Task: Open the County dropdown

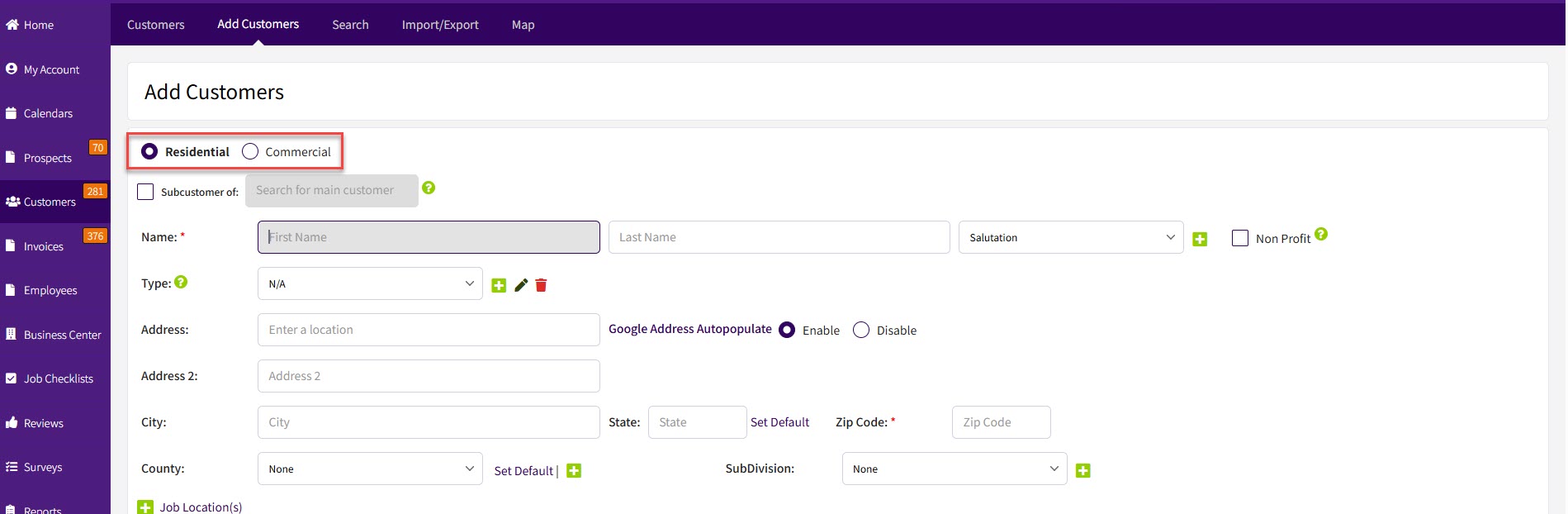Action: pyautogui.click(x=370, y=469)
